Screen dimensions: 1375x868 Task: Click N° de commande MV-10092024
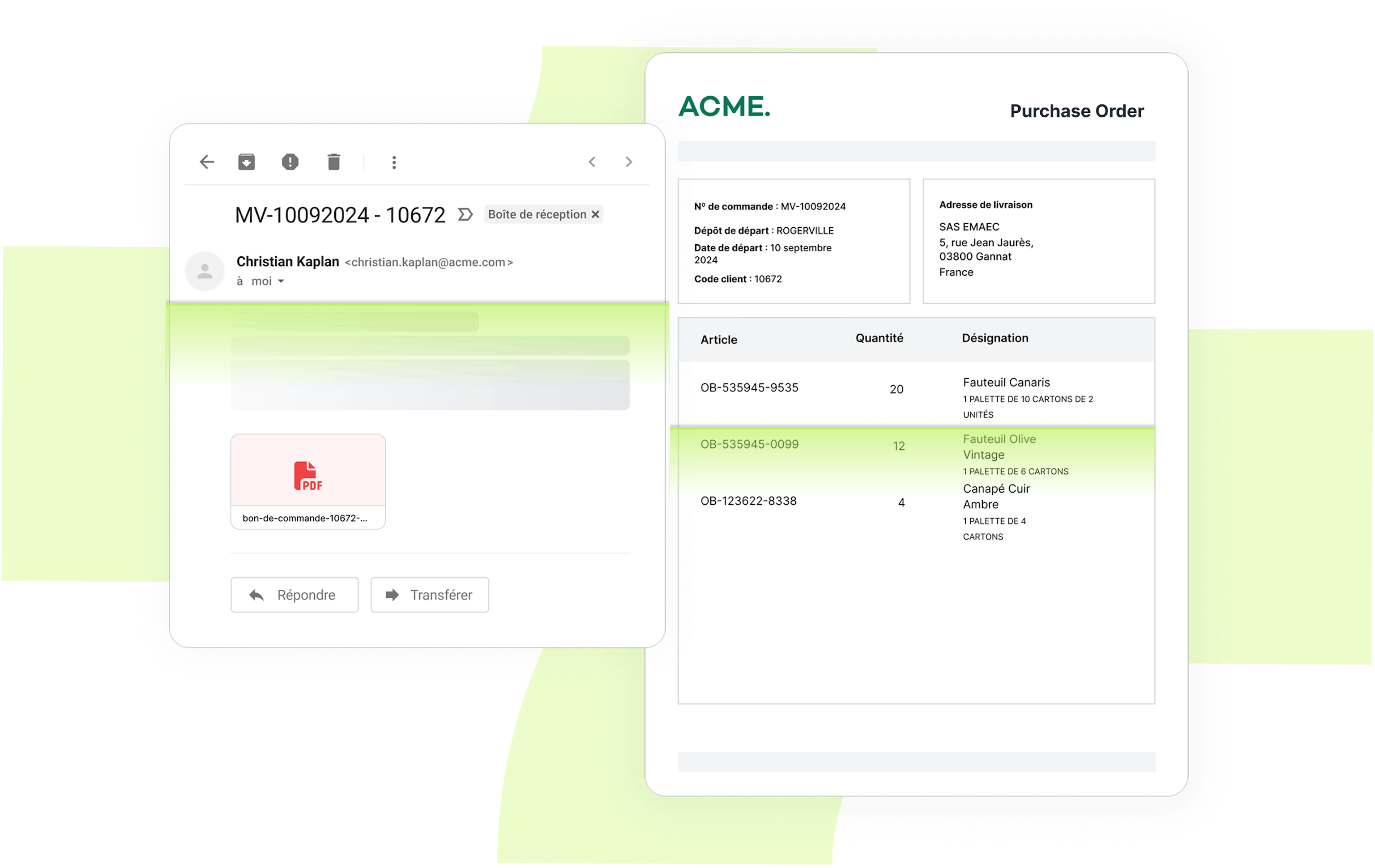coord(770,207)
